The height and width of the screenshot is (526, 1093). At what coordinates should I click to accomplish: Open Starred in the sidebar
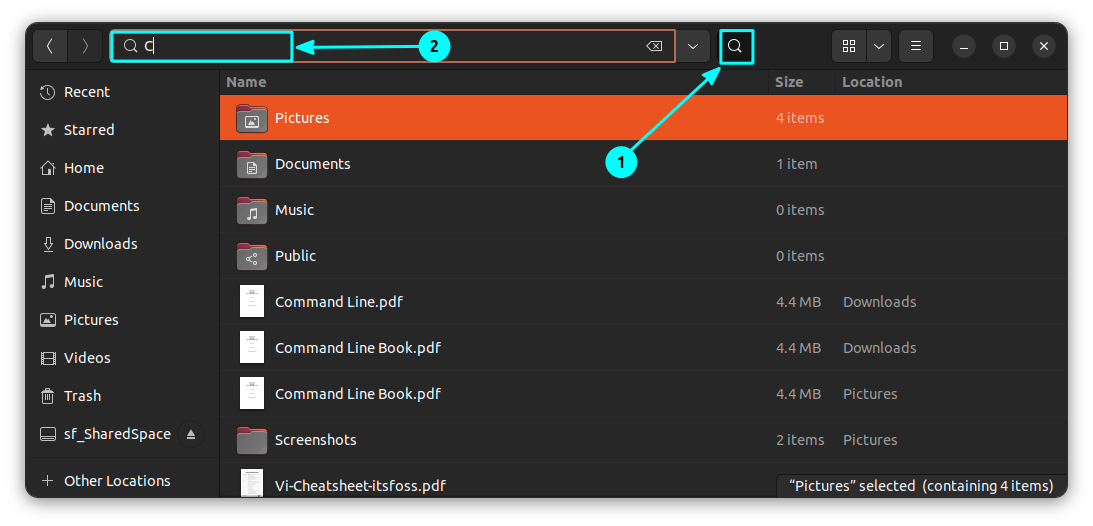[89, 130]
